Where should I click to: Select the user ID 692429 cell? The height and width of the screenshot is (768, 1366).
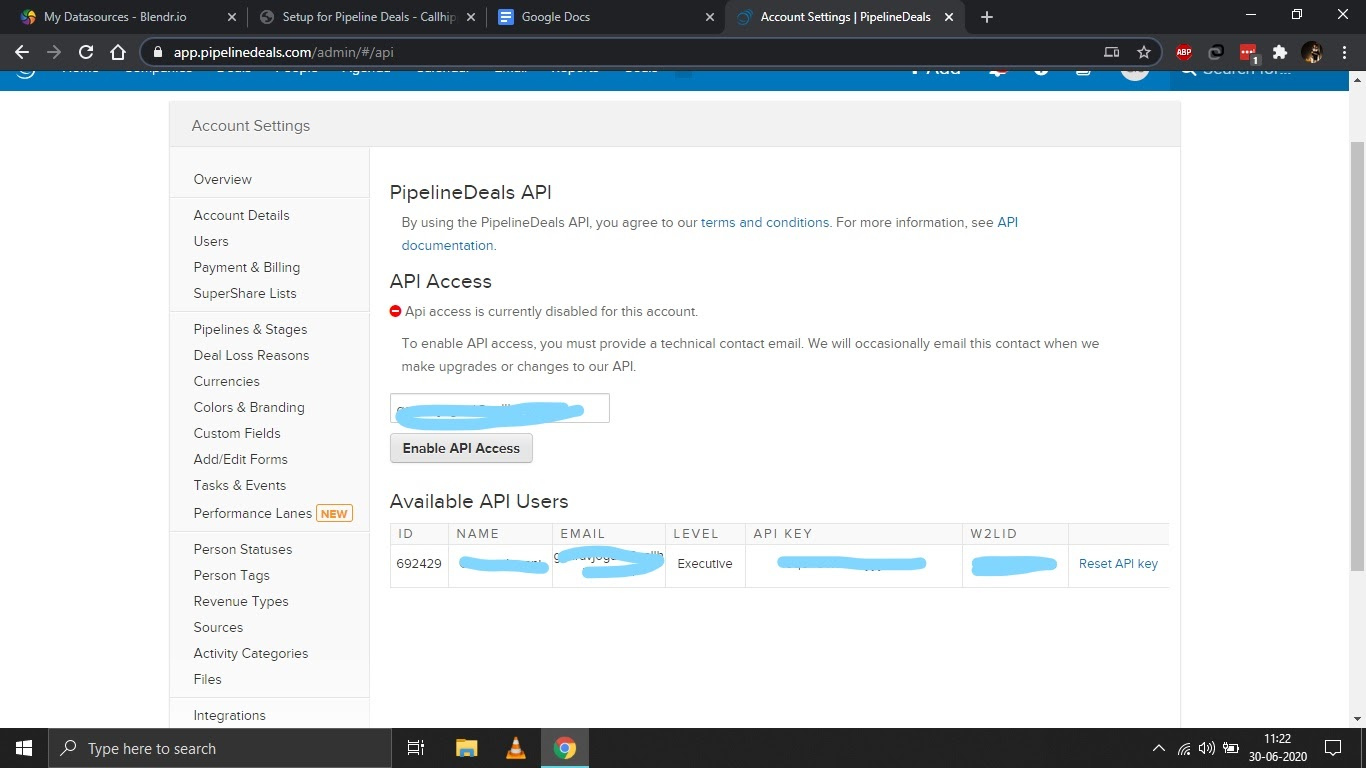pos(419,564)
